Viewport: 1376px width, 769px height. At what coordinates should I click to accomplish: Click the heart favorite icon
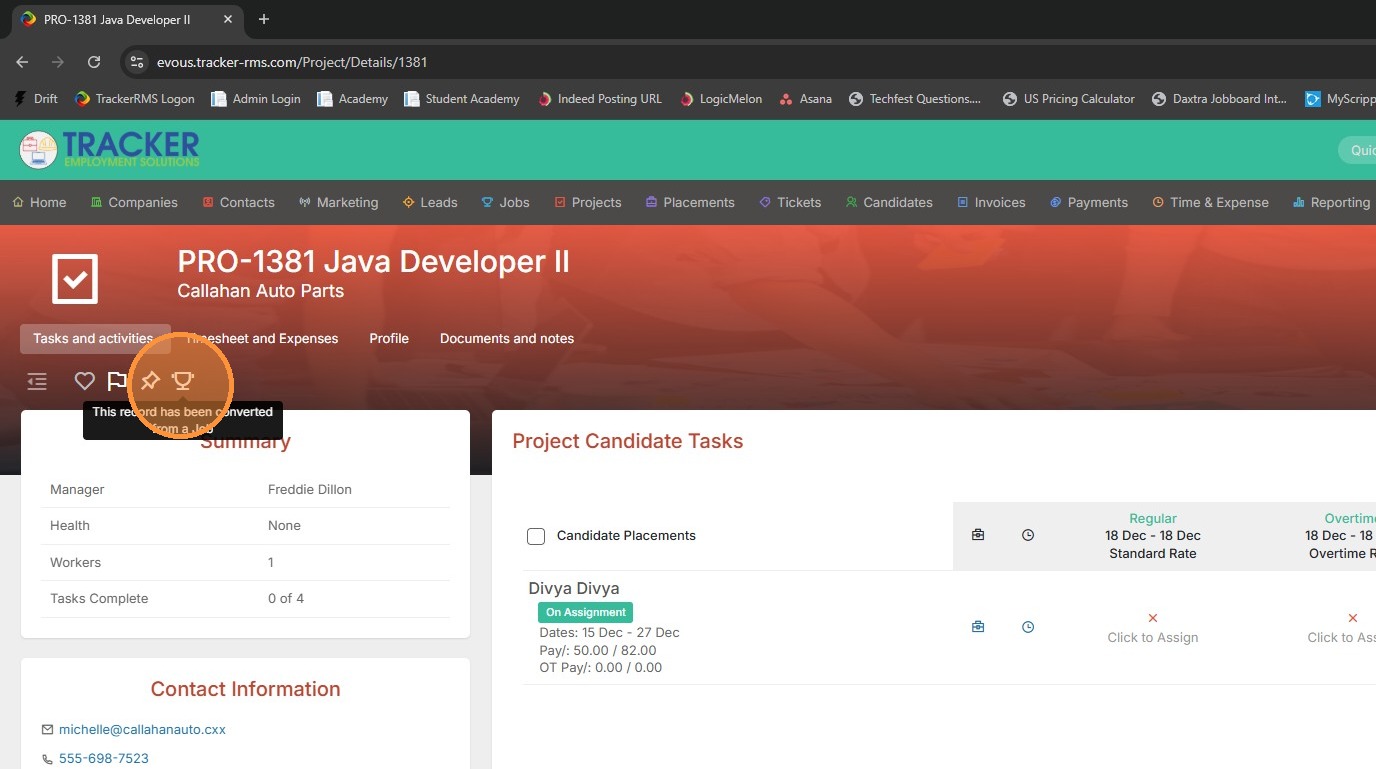click(85, 381)
